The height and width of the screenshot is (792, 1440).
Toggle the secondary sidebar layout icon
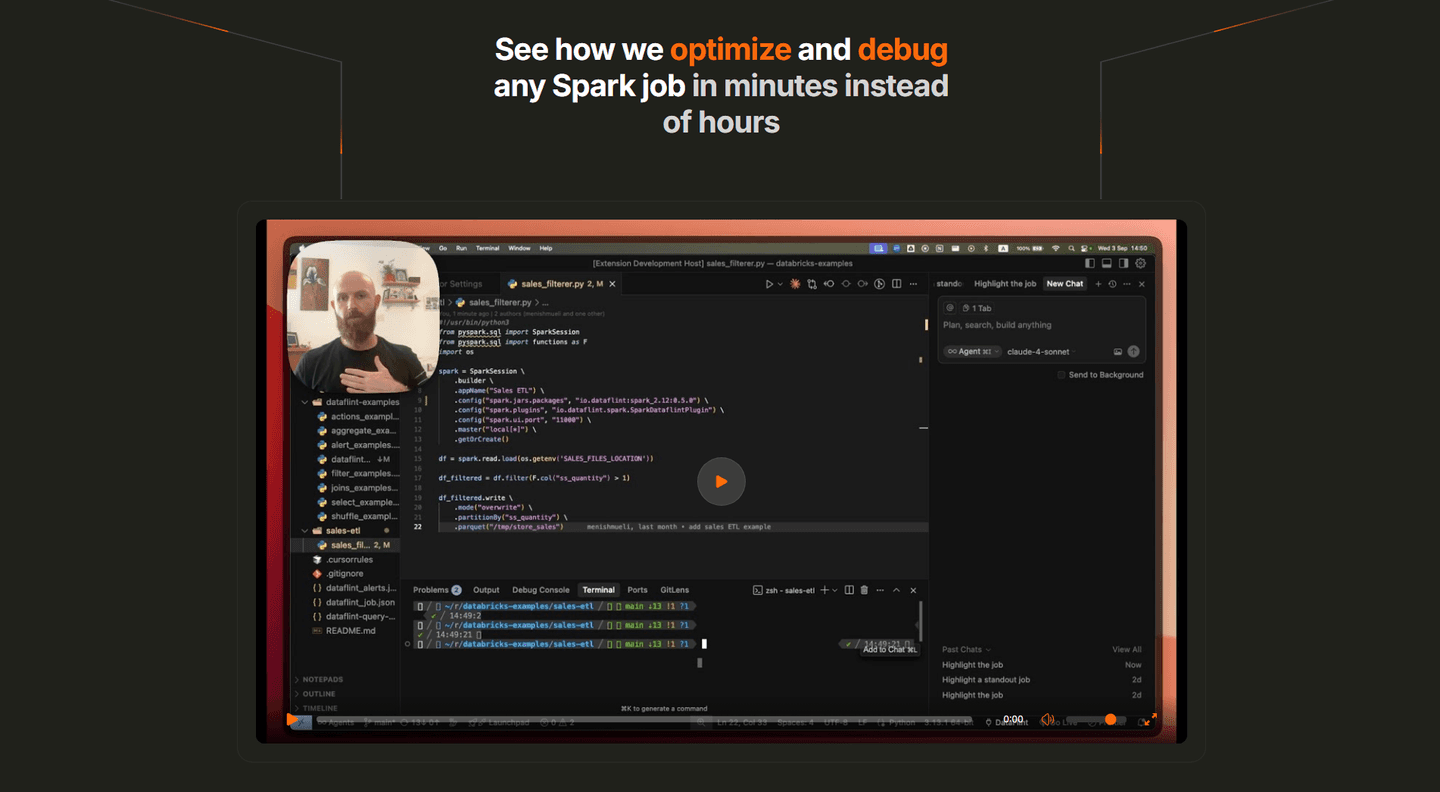pyautogui.click(x=1123, y=263)
